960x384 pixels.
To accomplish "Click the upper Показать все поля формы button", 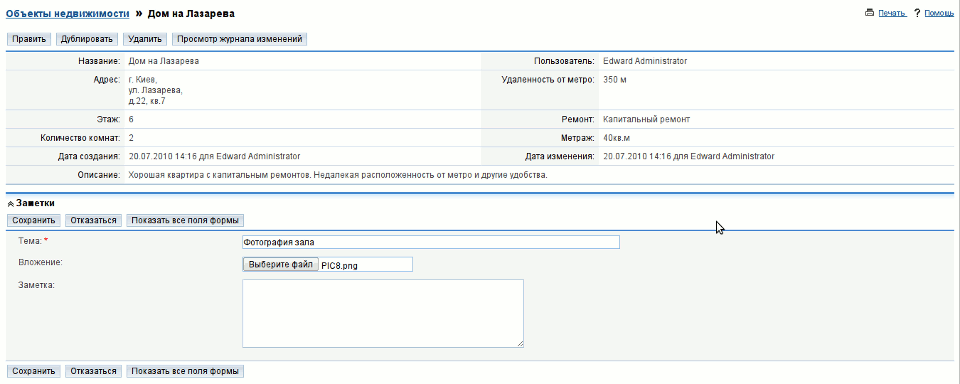I will point(185,220).
